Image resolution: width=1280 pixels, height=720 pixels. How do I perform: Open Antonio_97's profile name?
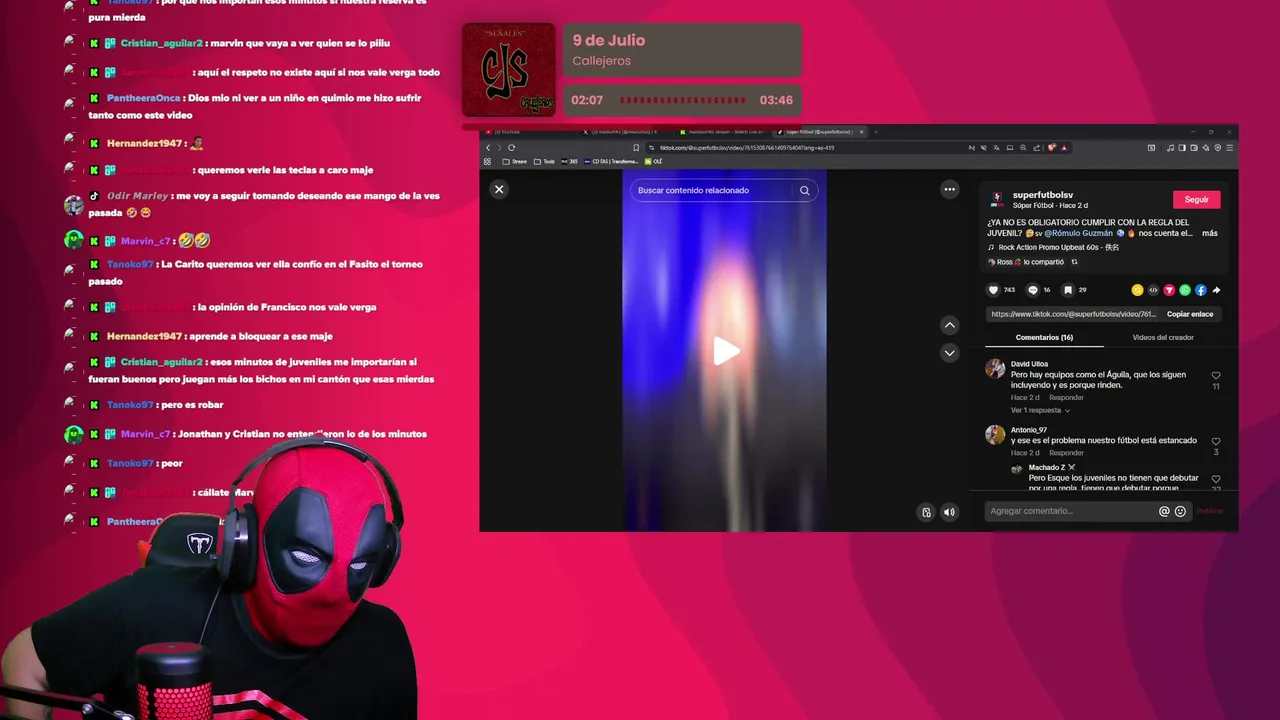(x=1028, y=430)
